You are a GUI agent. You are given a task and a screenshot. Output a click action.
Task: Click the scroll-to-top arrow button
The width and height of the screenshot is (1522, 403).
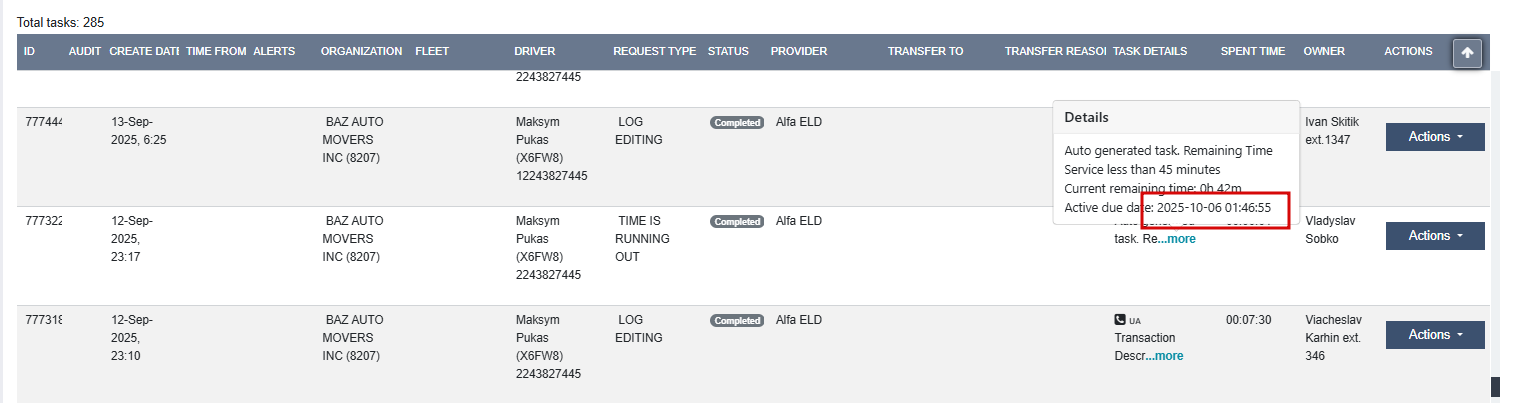coord(1467,54)
